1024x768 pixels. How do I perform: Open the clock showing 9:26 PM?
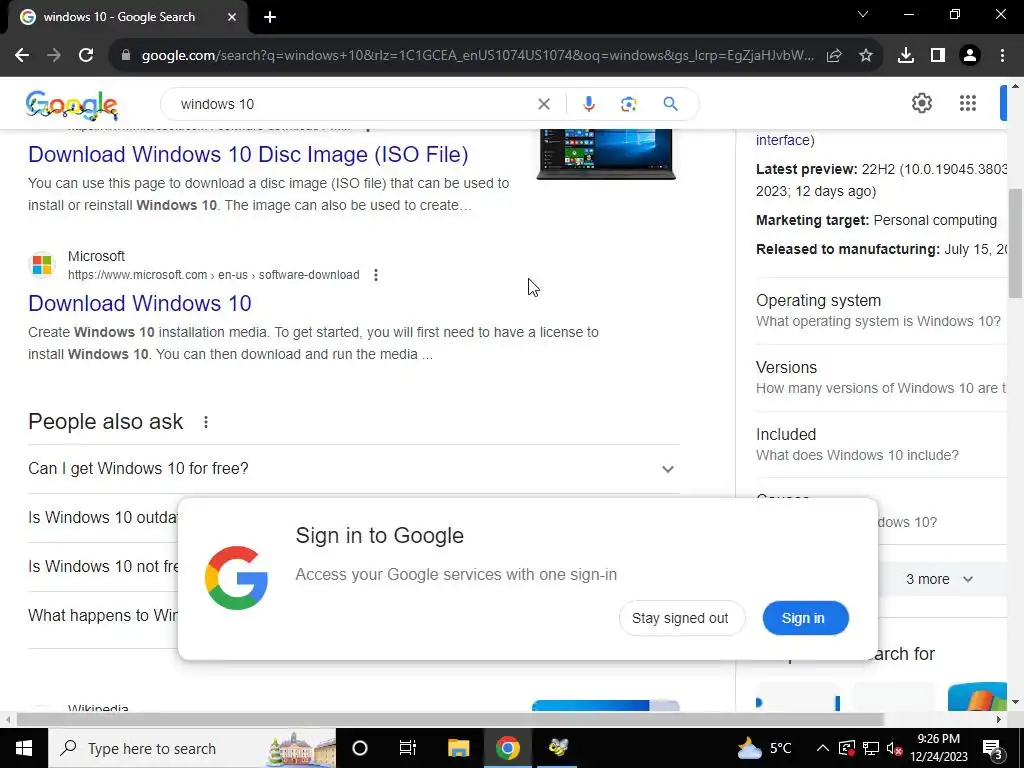coord(938,748)
